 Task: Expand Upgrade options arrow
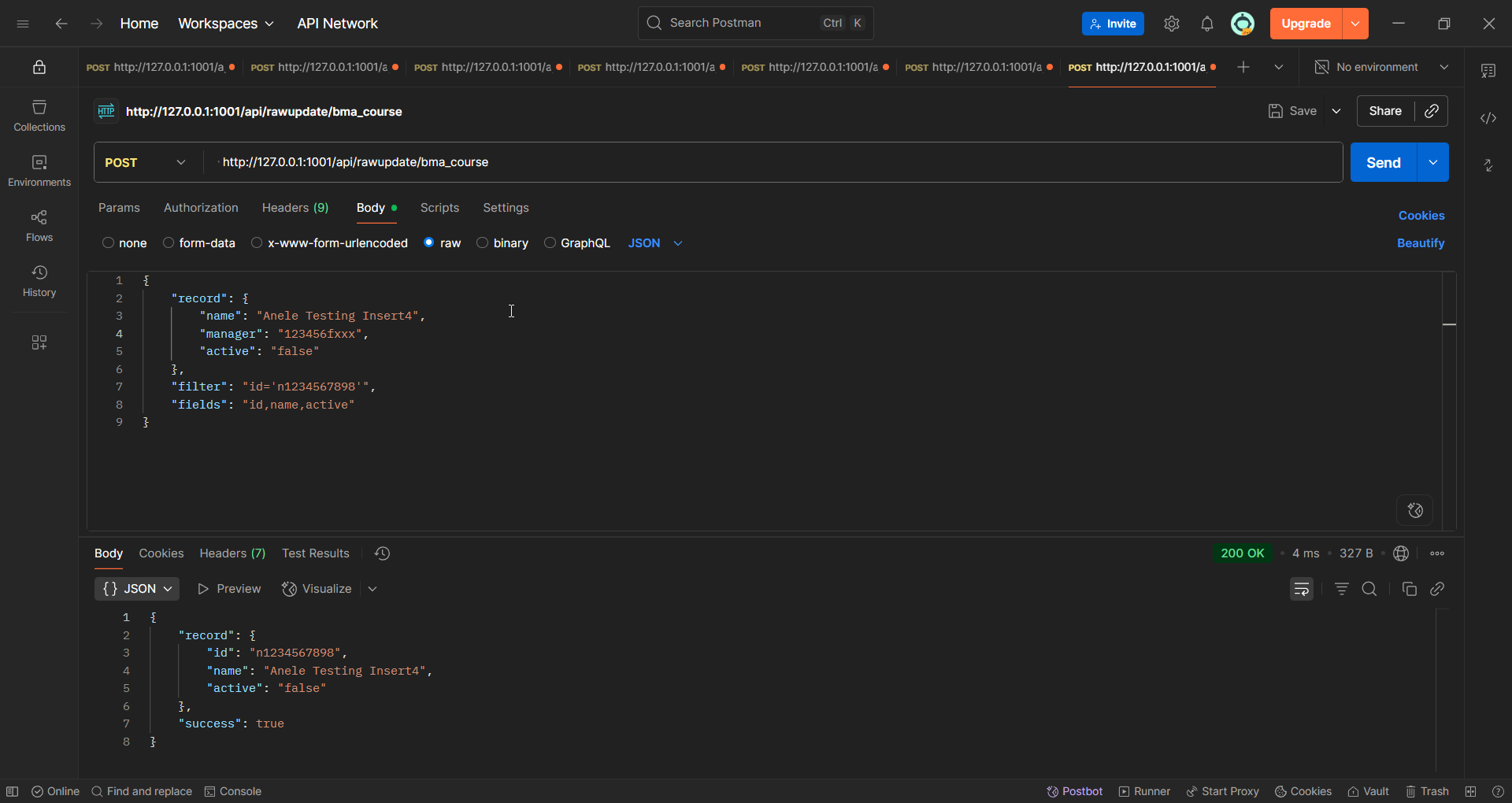1355,24
